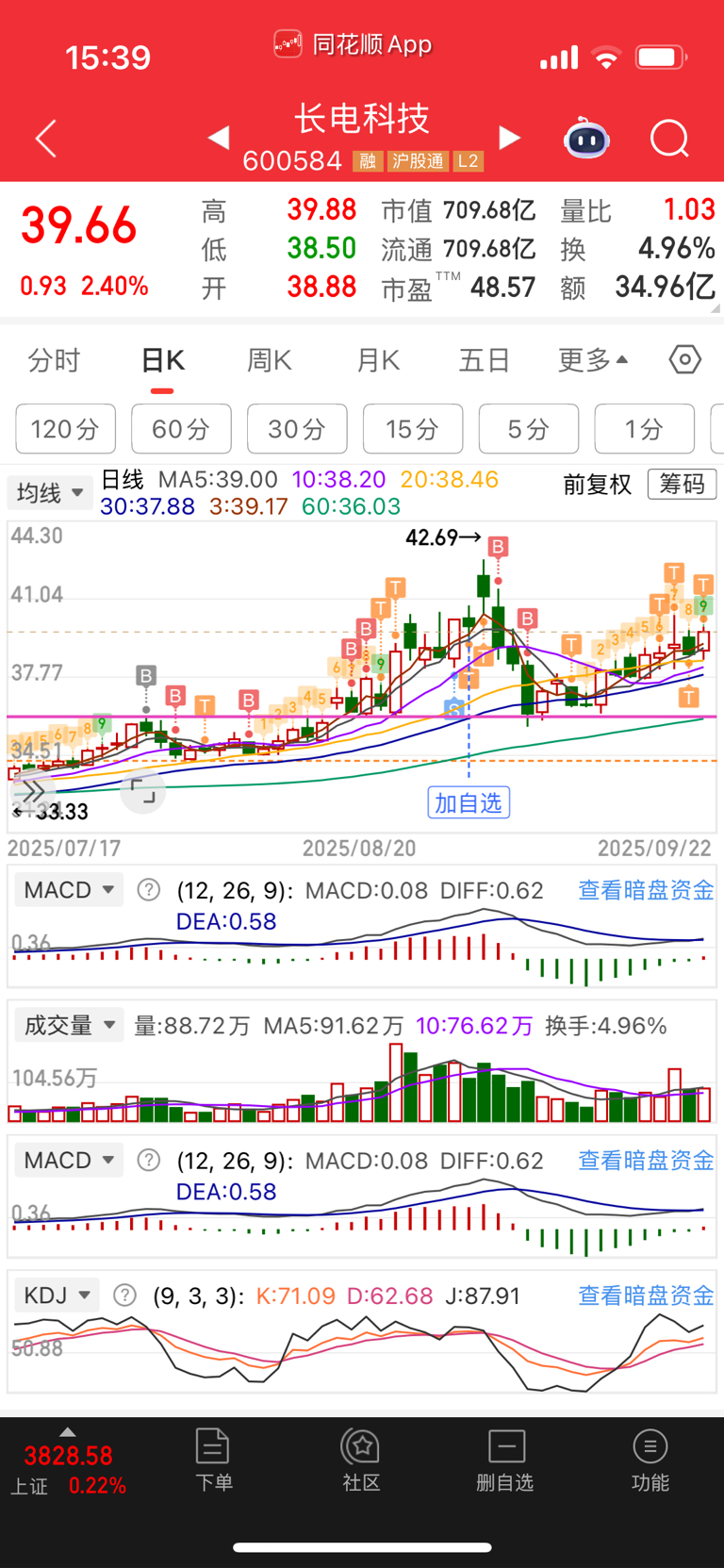Tap the 2025/08/20 date label
Screen dimensions: 724x1568
(359, 848)
